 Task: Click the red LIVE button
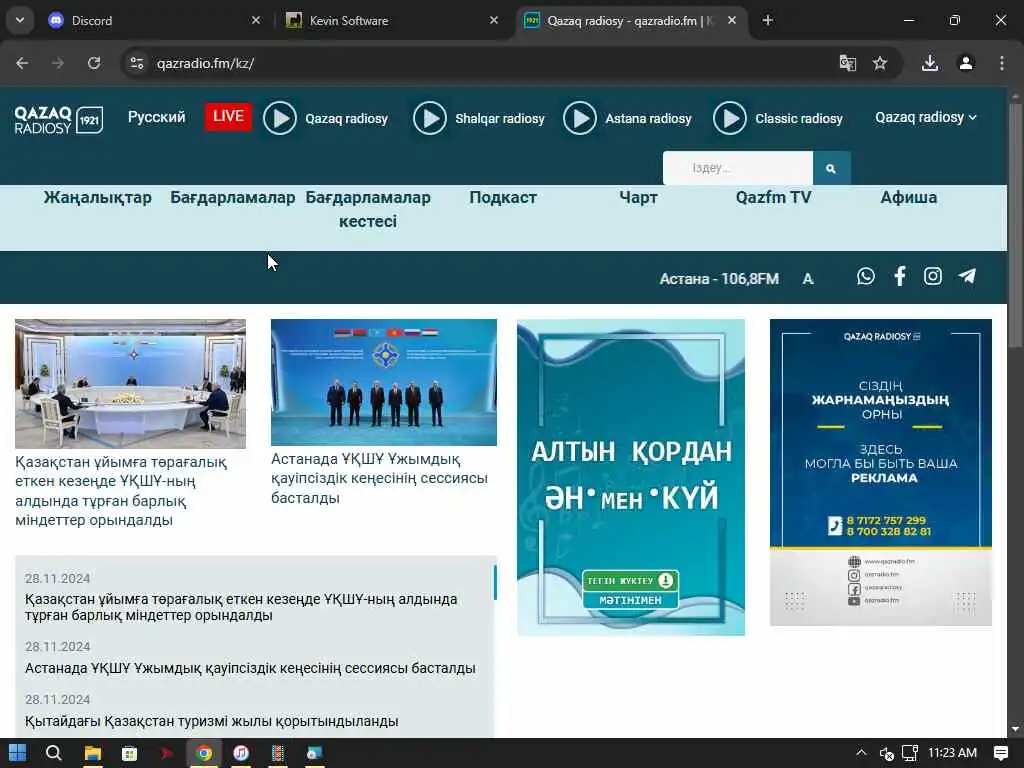228,117
